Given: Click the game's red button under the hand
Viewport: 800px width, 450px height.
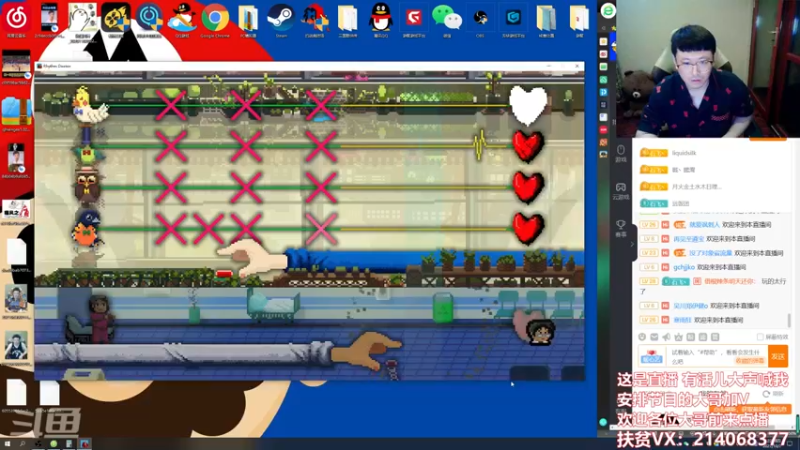Looking at the screenshot, I should pos(223,274).
